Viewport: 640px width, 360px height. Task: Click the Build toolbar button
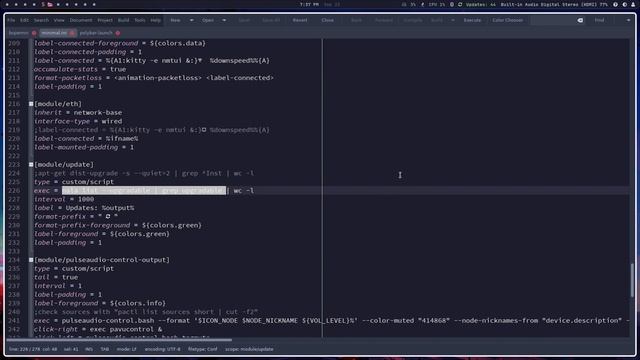click(x=437, y=20)
